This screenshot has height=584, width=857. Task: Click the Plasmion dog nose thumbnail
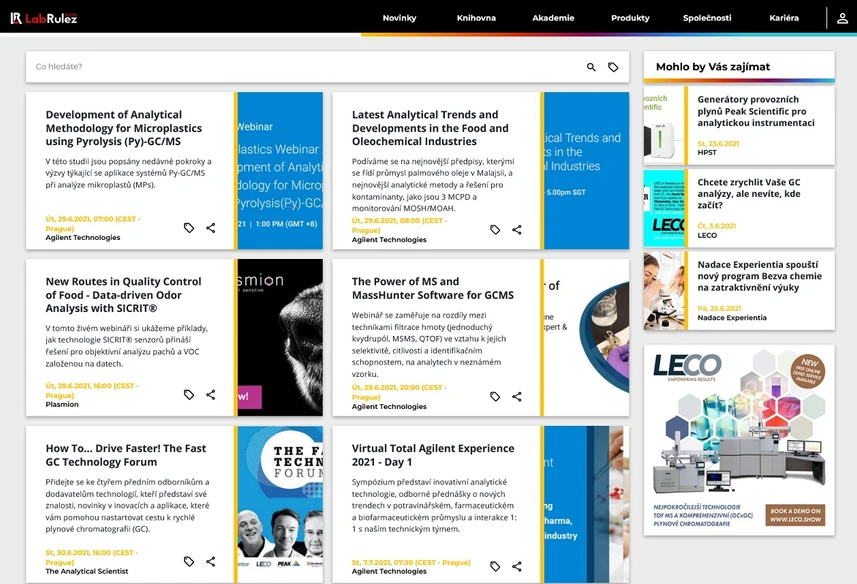tap(280, 337)
